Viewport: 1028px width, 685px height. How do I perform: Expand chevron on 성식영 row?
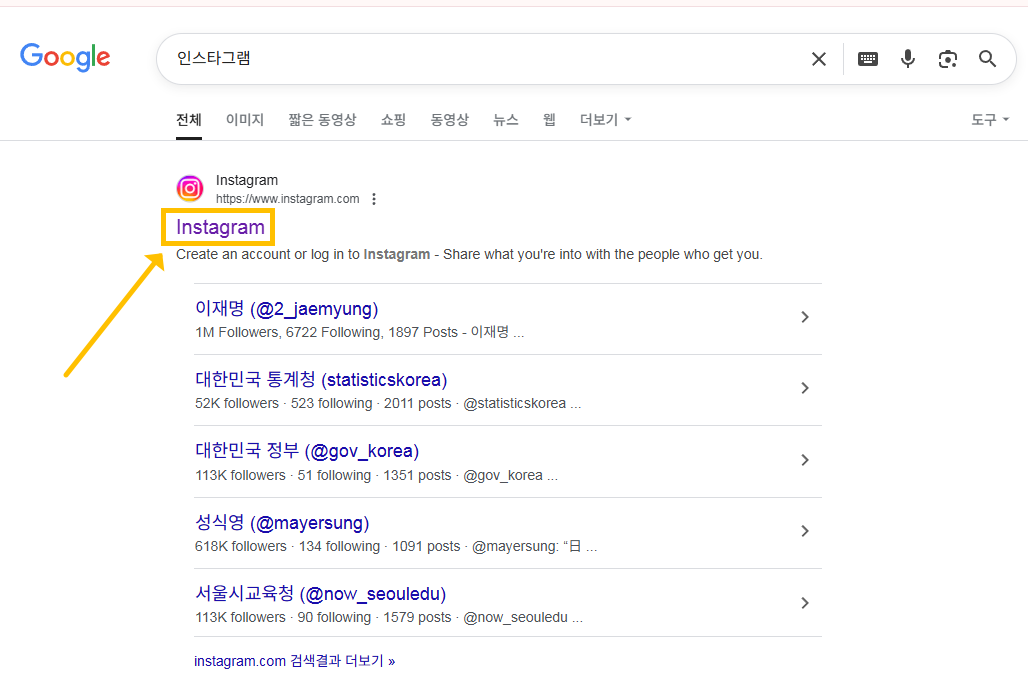[804, 531]
